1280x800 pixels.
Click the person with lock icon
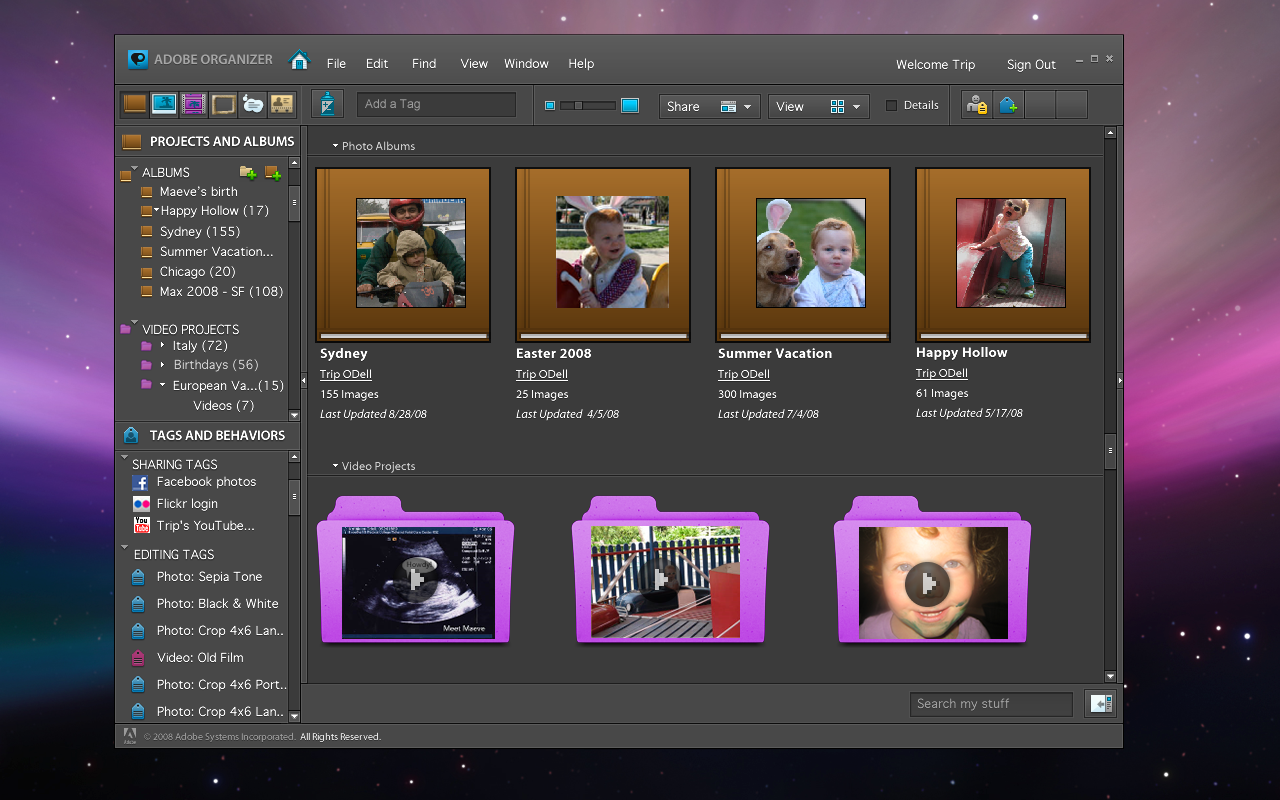(x=977, y=105)
